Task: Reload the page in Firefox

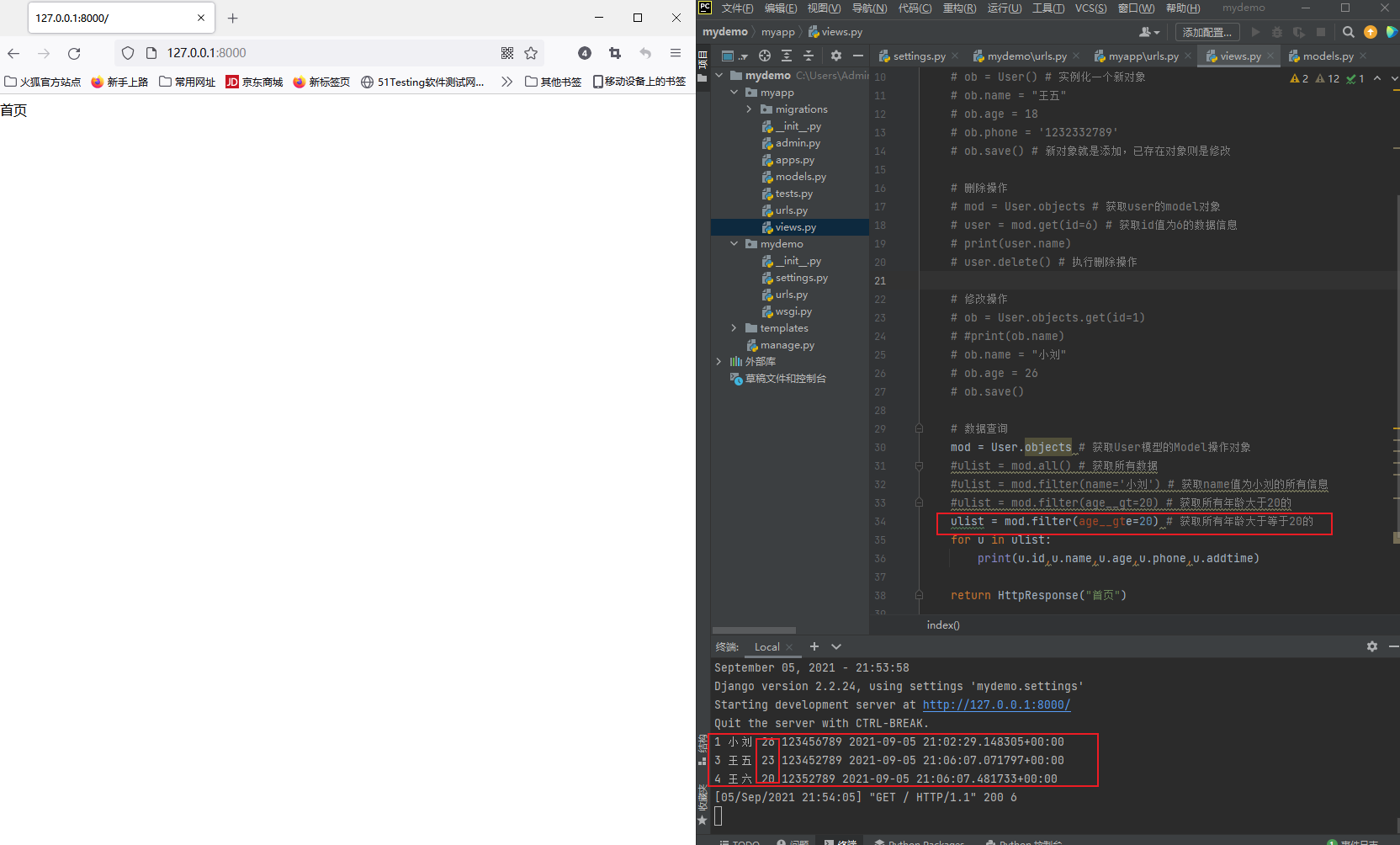Action: 74,53
